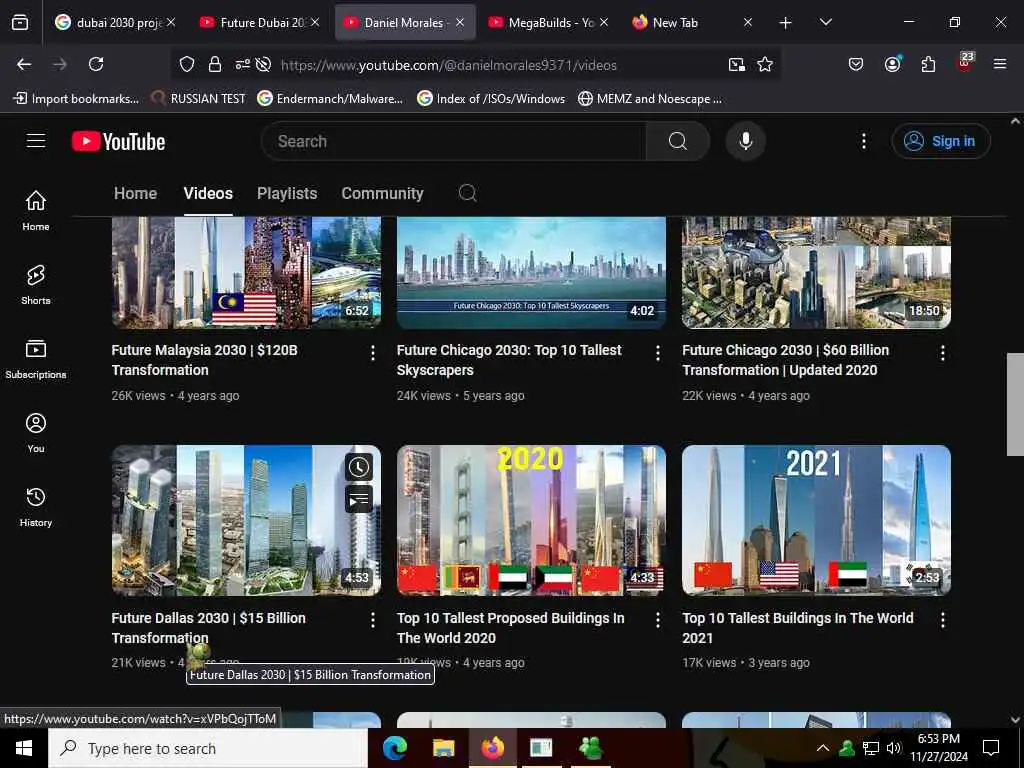Open the Windows Start menu
Image resolution: width=1024 pixels, height=768 pixels.
(x=24, y=748)
